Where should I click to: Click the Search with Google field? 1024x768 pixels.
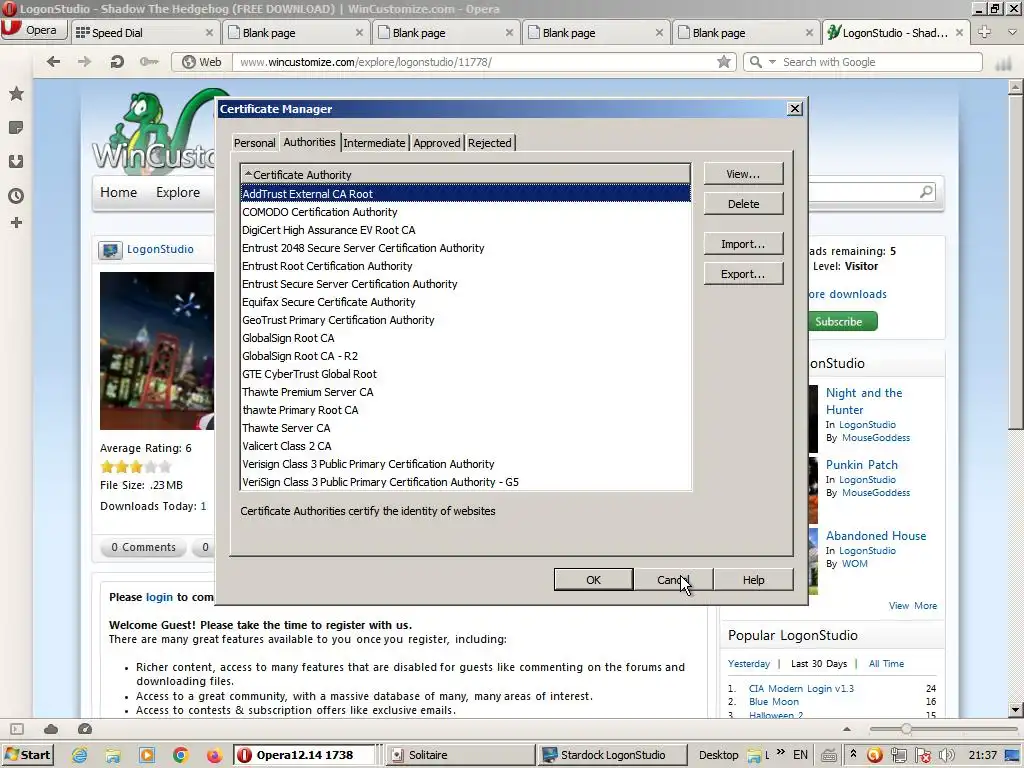tap(878, 62)
